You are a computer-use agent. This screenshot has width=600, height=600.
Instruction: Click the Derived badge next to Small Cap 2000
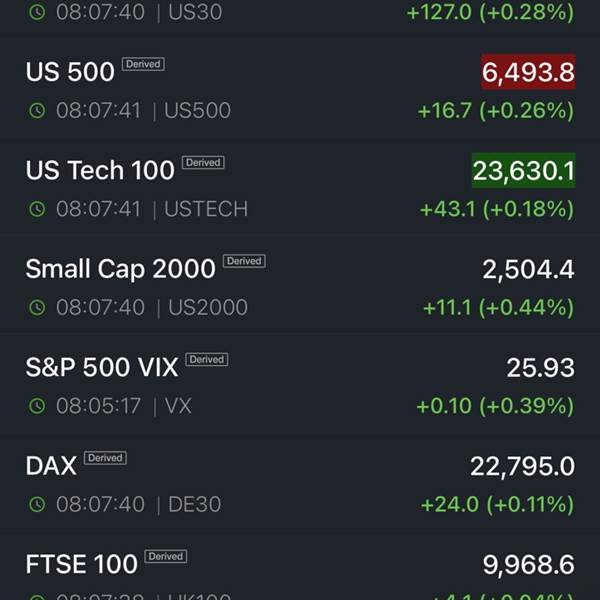point(244,261)
